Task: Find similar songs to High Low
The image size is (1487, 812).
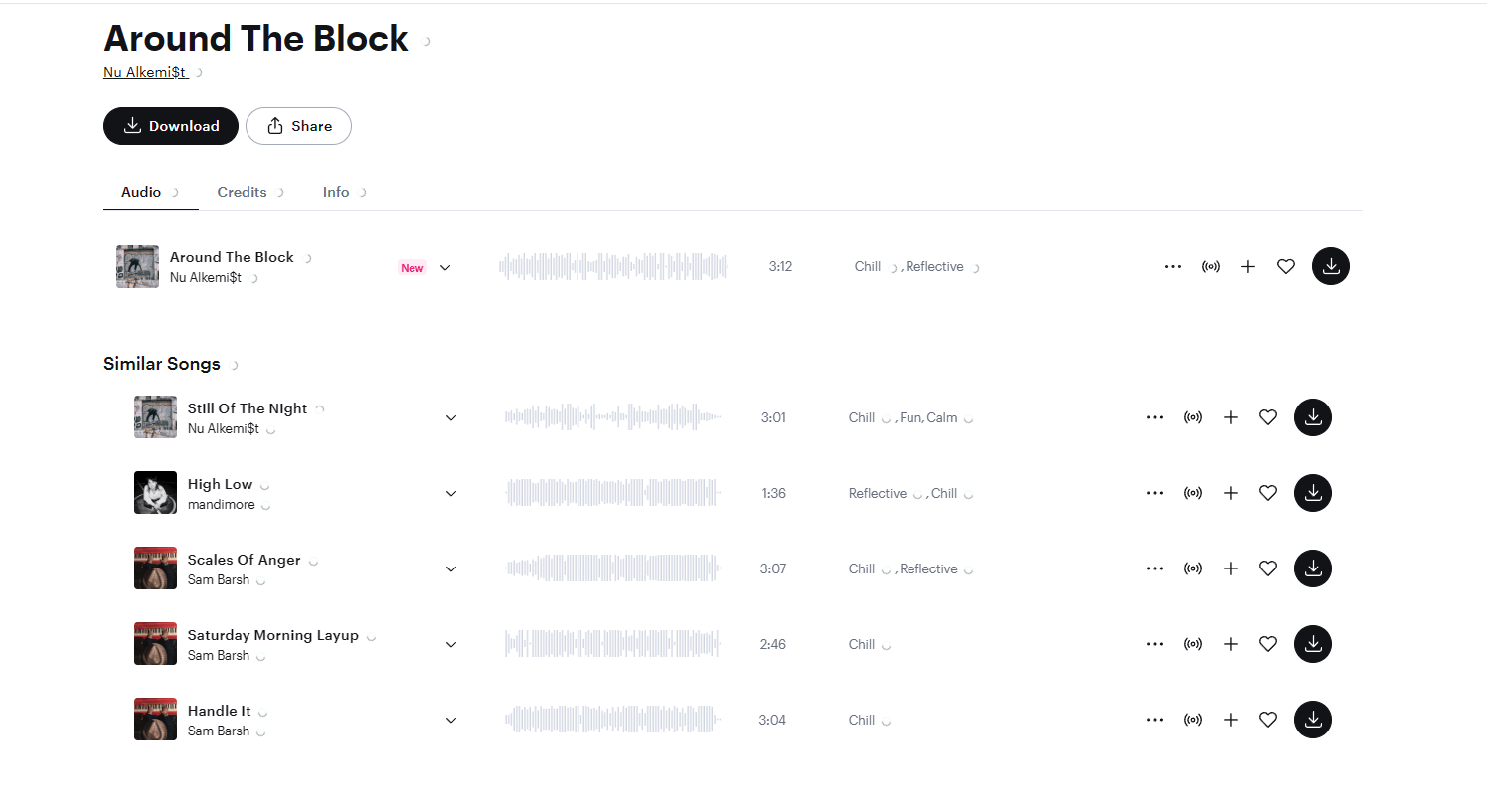Action: pyautogui.click(x=1192, y=492)
